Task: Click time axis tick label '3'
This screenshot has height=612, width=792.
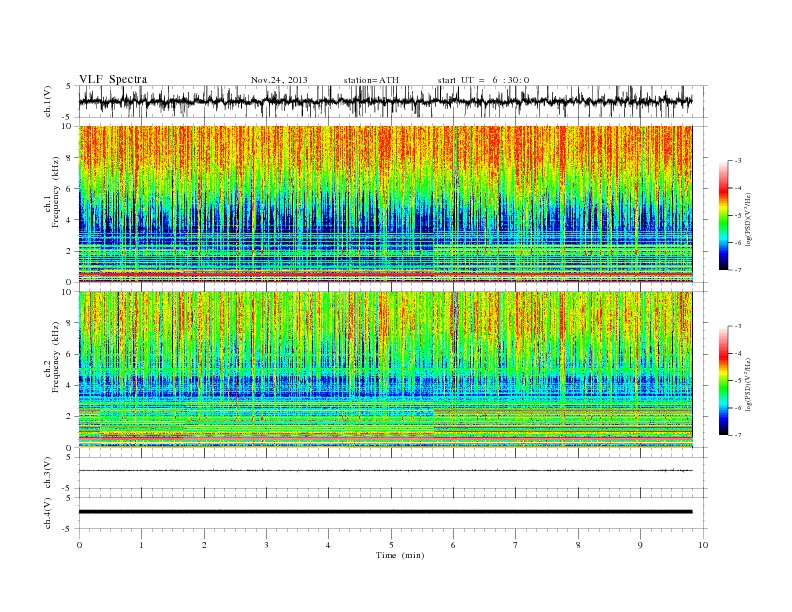Action: [266, 545]
